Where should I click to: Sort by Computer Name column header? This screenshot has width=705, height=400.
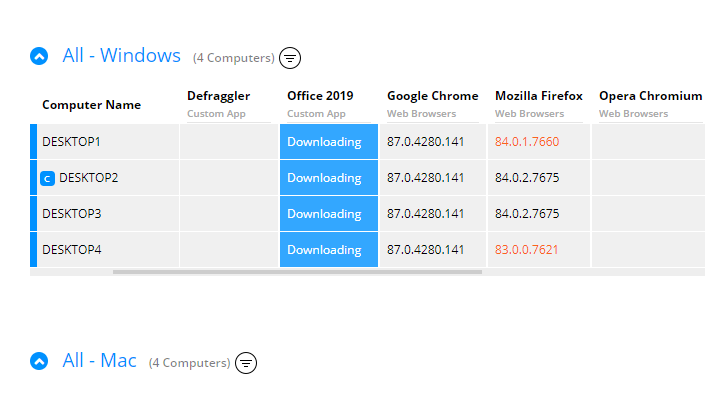(91, 105)
